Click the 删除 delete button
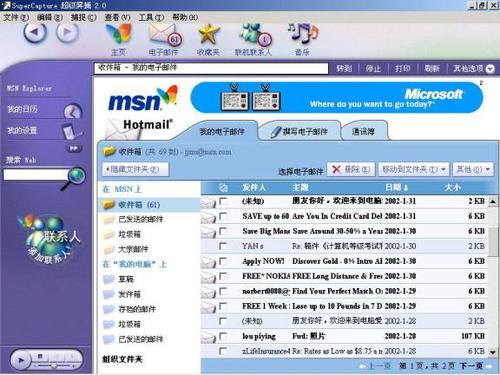Viewport: 500px width, 375px height. pos(351,169)
